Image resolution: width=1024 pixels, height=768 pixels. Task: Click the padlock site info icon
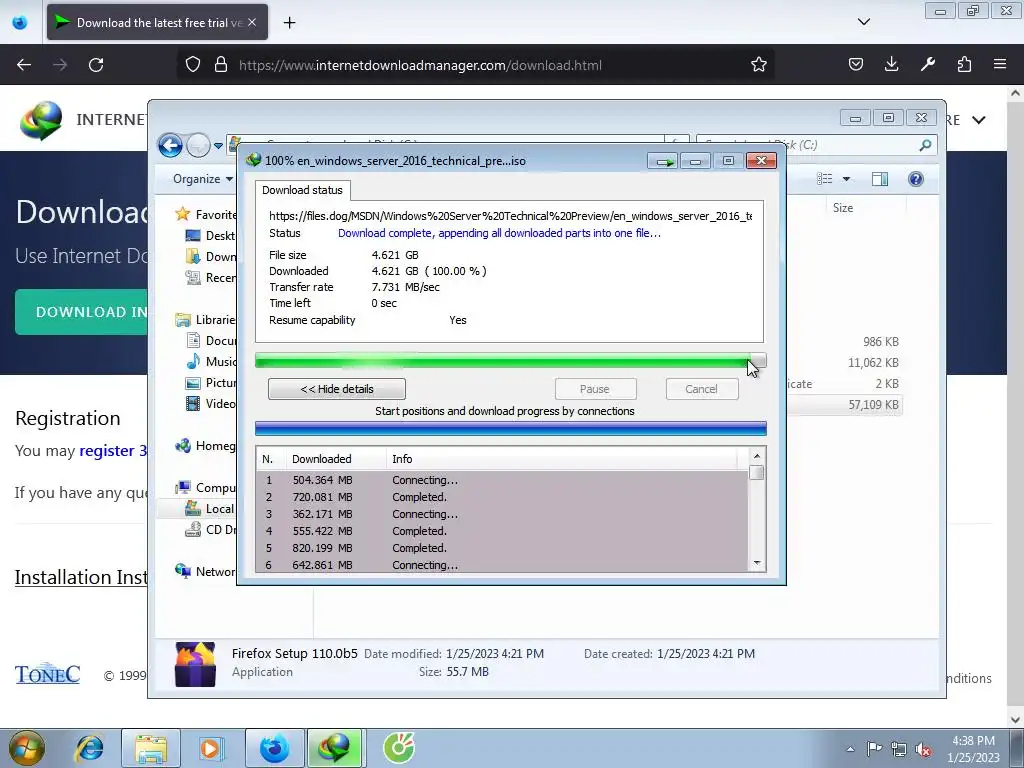221,65
